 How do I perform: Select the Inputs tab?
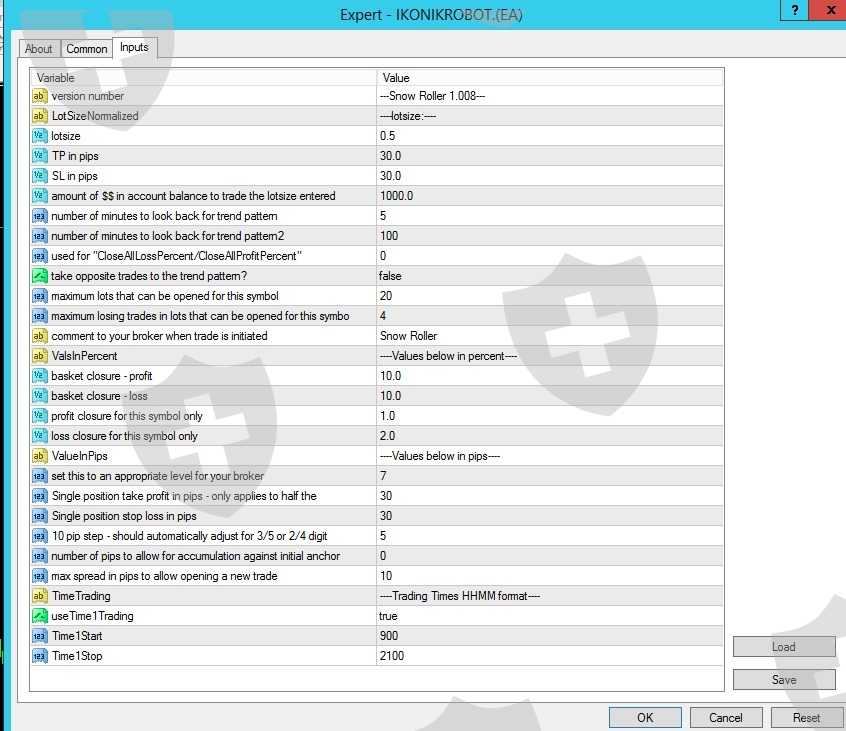point(134,47)
